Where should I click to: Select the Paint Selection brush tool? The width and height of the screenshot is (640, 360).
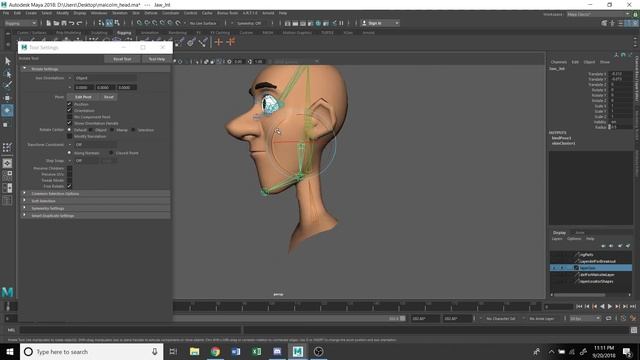click(7, 85)
